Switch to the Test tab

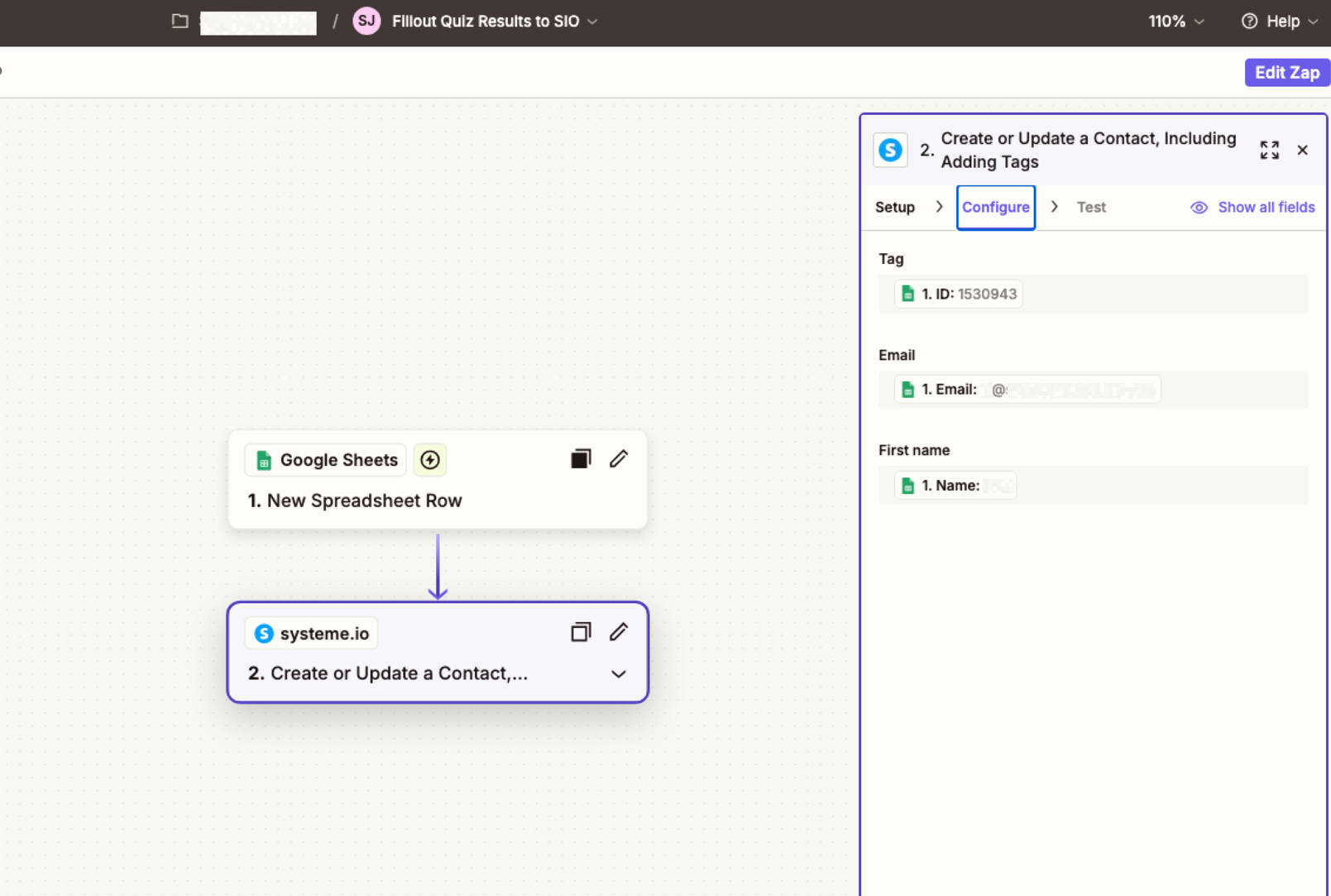coord(1091,207)
